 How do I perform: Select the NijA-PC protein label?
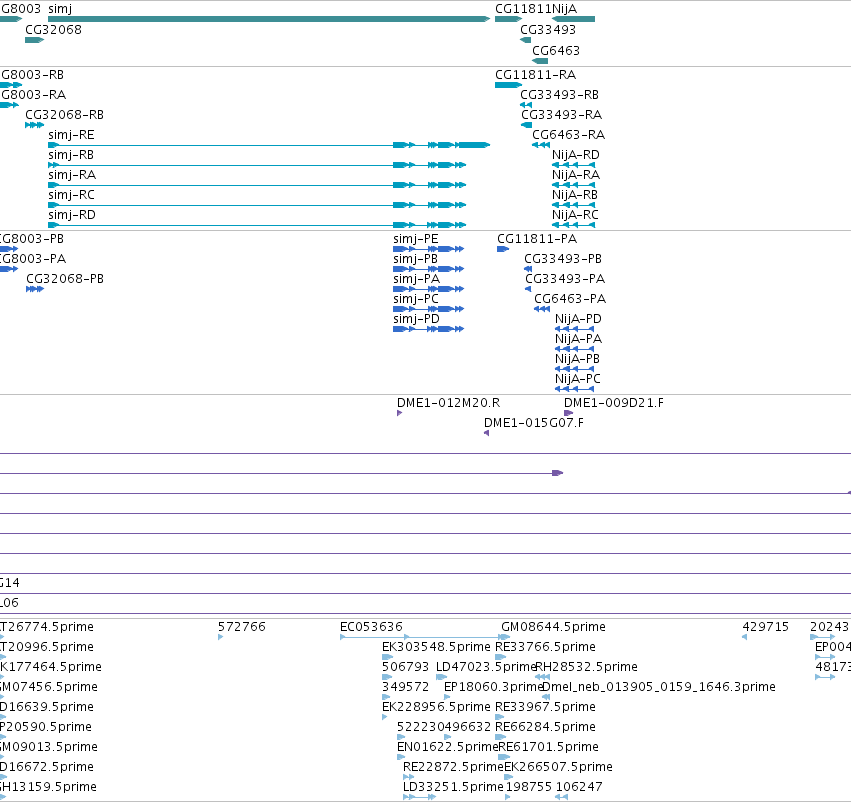pos(577,379)
